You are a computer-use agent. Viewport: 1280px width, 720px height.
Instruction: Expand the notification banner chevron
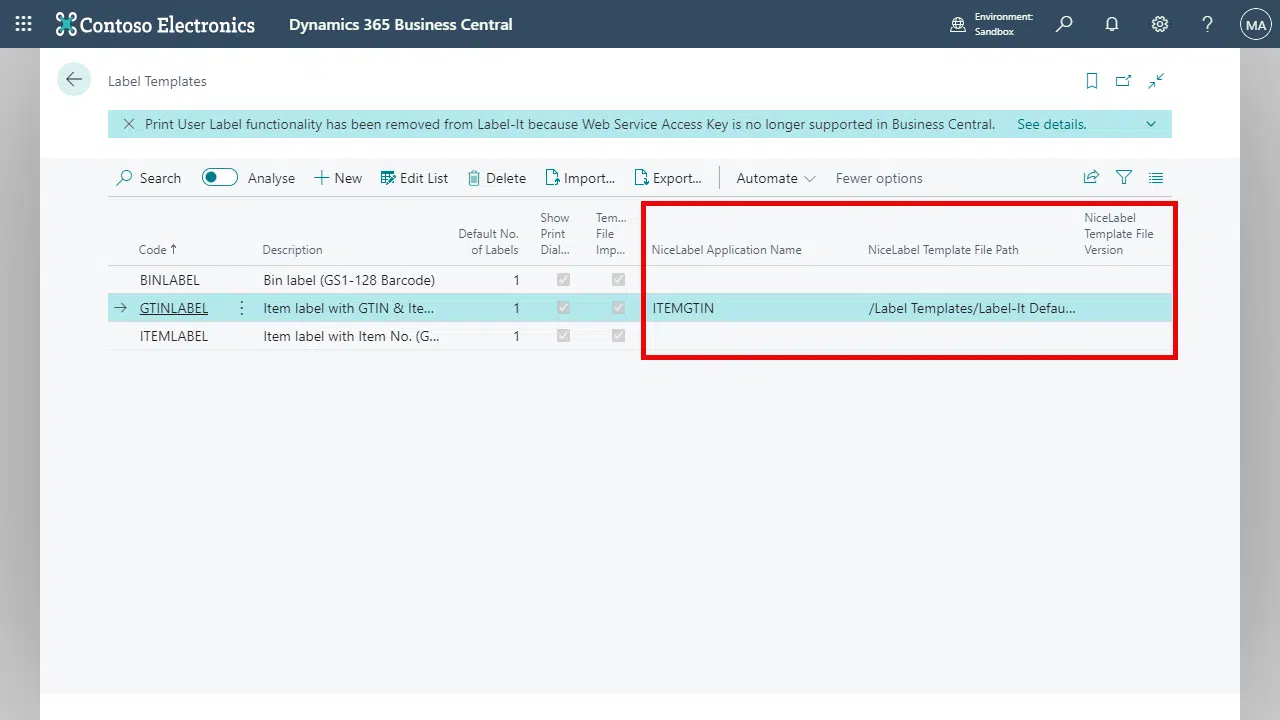pyautogui.click(x=1151, y=125)
